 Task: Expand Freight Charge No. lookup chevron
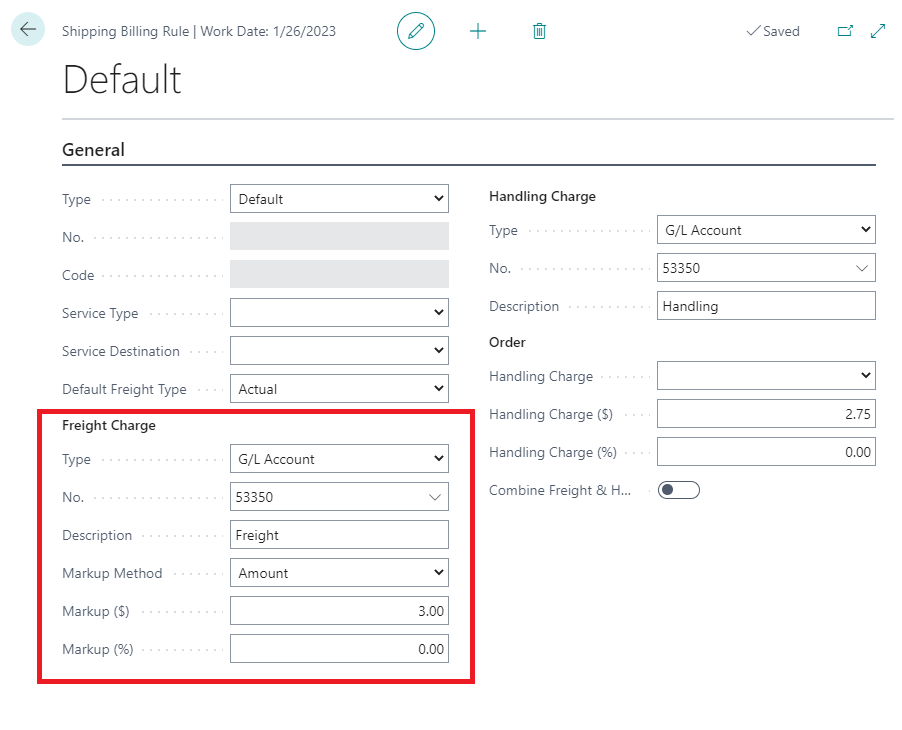(x=435, y=497)
